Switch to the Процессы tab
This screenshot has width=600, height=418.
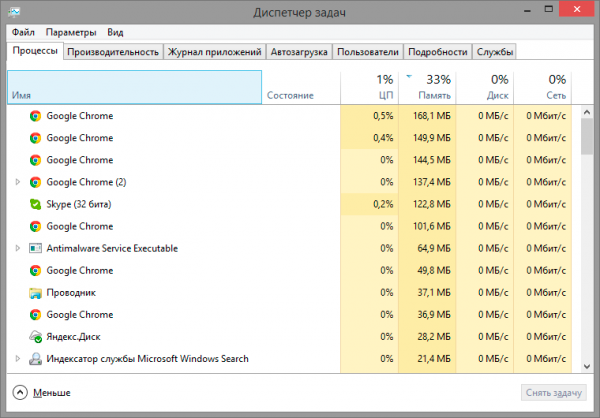click(x=35, y=51)
